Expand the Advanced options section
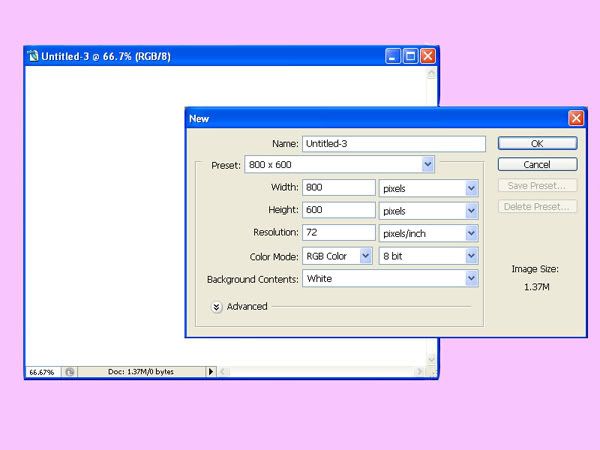Image resolution: width=600 pixels, height=450 pixels. (x=217, y=306)
